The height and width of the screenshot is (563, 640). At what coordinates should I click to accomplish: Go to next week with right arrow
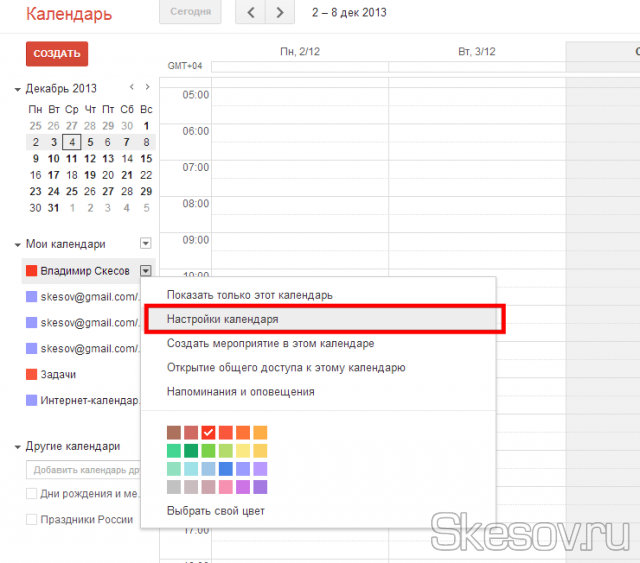pyautogui.click(x=279, y=13)
